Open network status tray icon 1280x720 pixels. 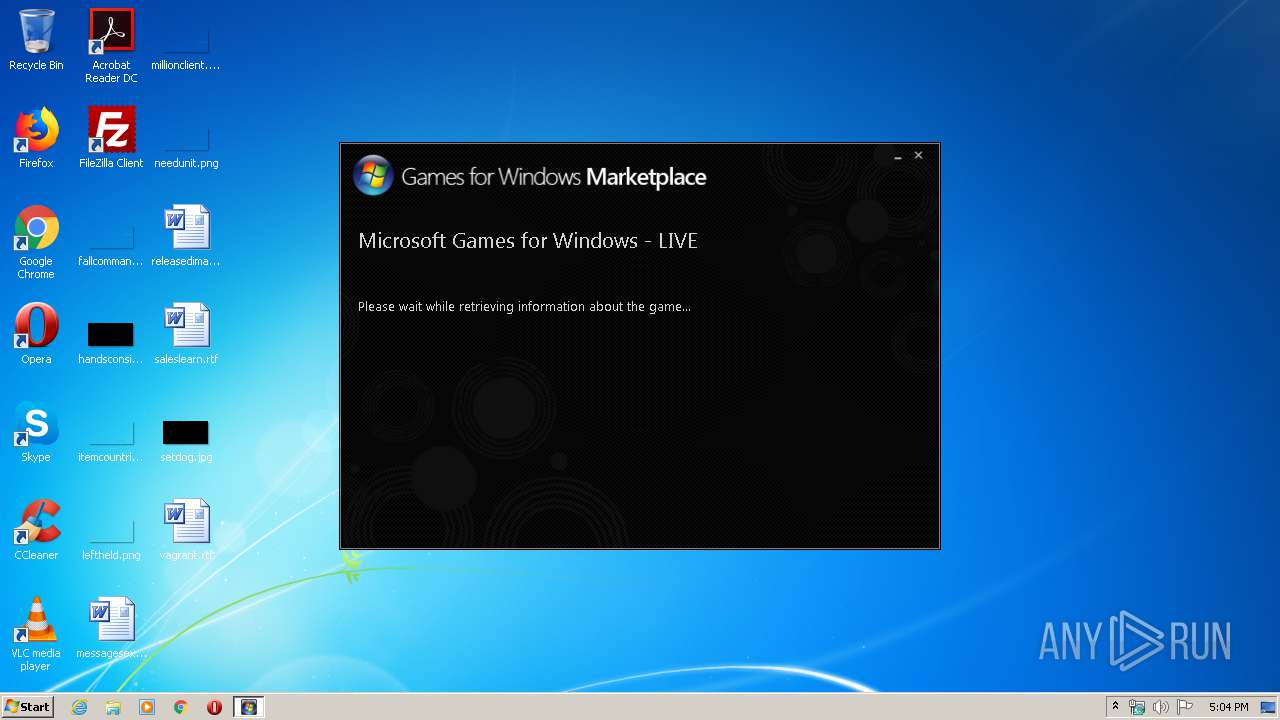(1137, 707)
